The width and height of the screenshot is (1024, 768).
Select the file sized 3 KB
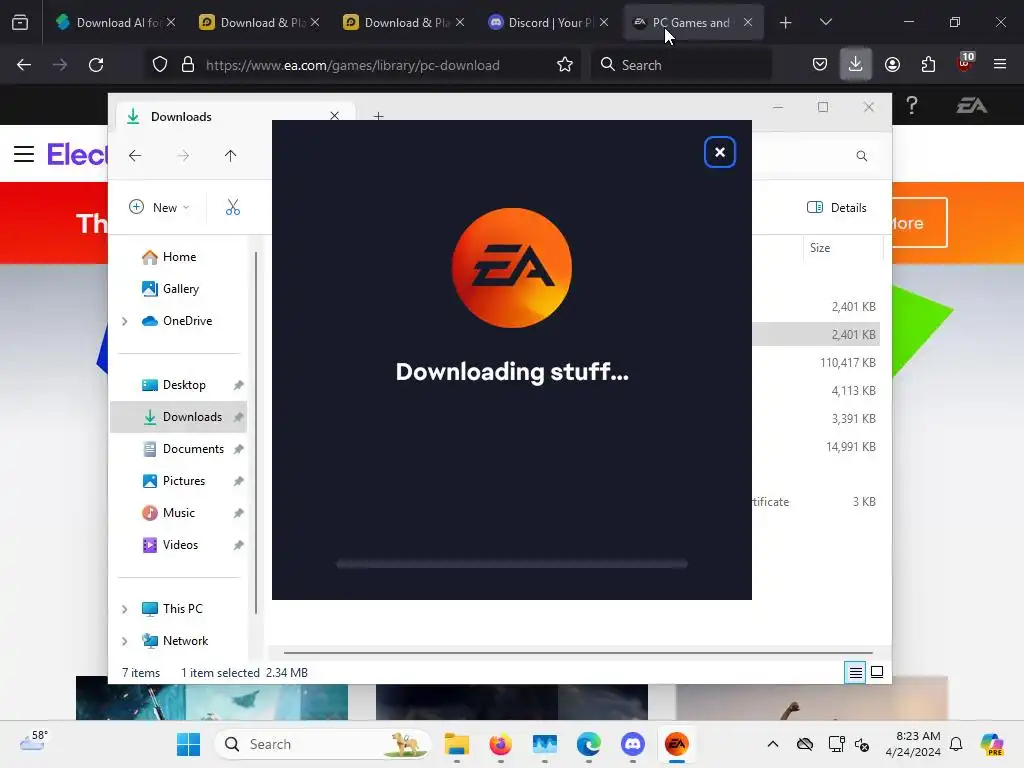[x=864, y=502]
